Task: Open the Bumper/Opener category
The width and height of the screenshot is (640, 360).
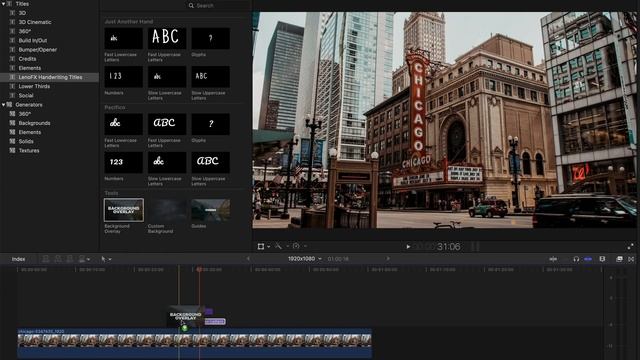Action: [38, 50]
